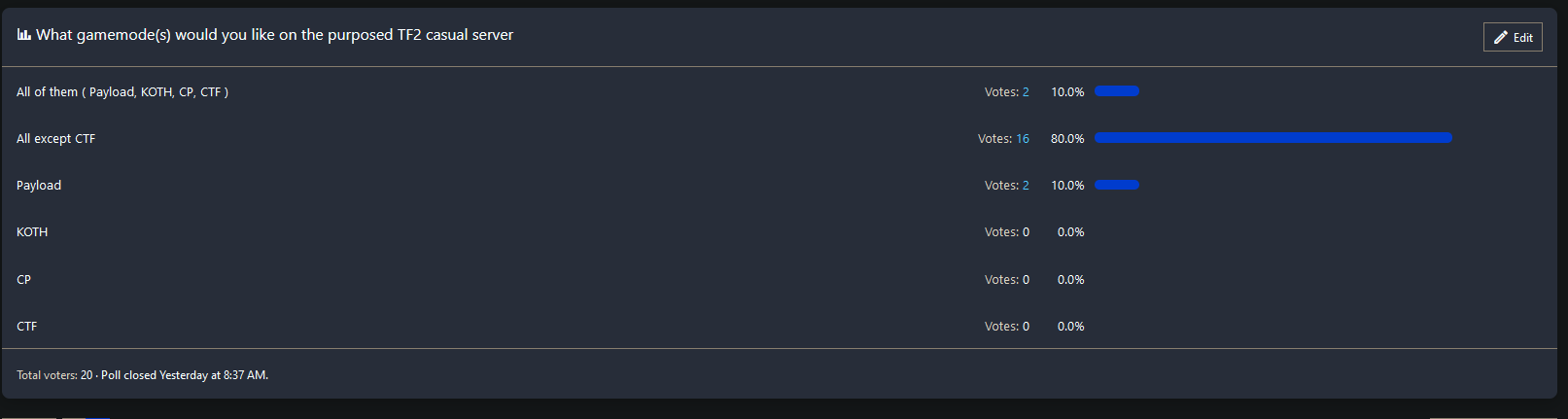1568x419 pixels.
Task: View voters for the Payload option
Action: pos(1026,186)
